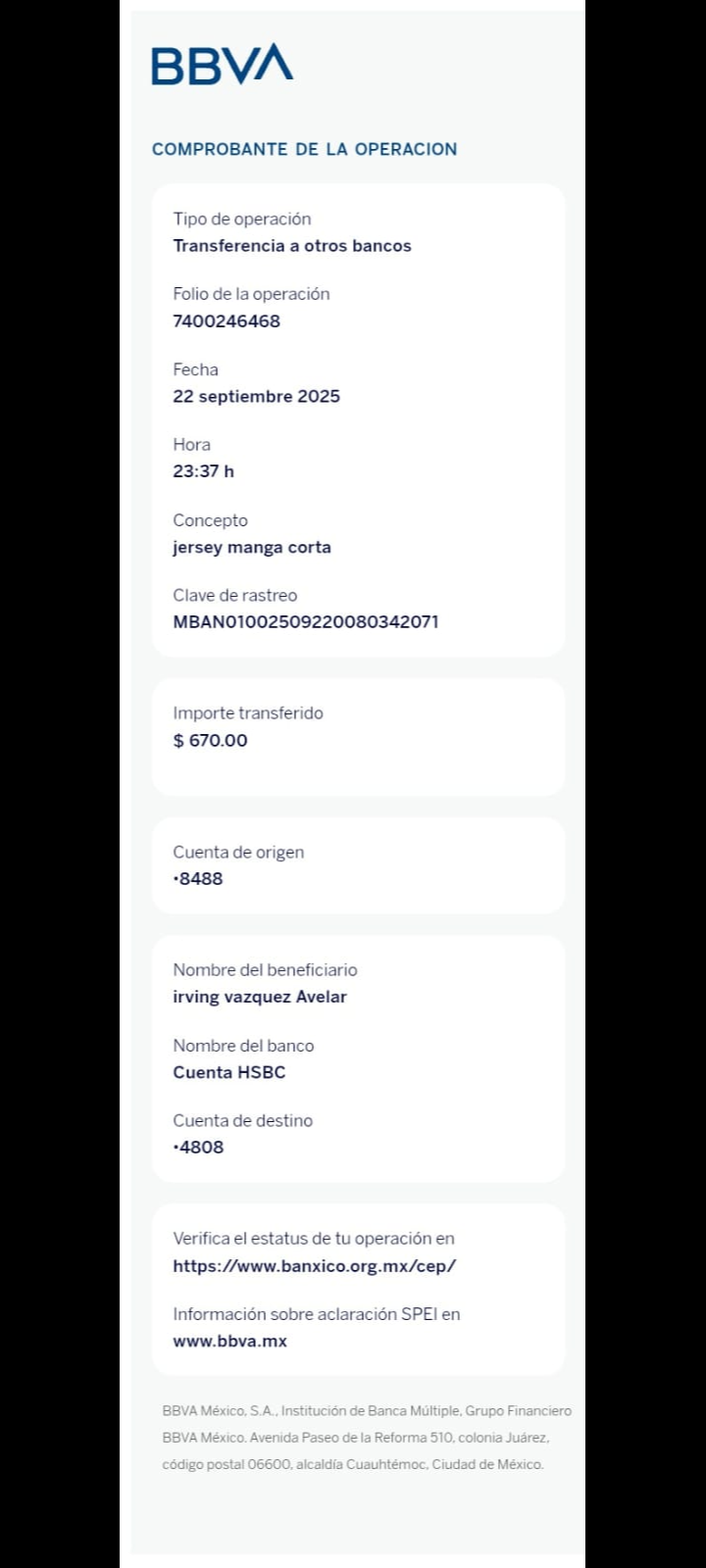Tap the origin account ending 8488
Screen dimensions: 706x1568
point(198,878)
